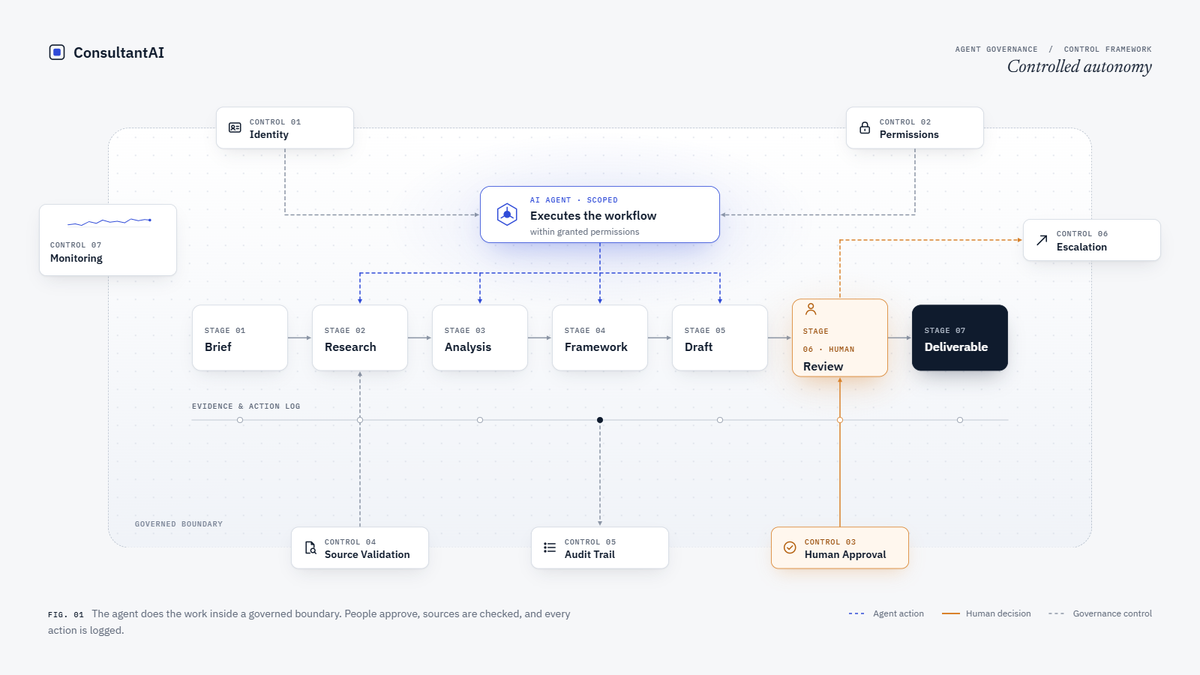This screenshot has height=675, width=1200.
Task: Click the Control 01 Identity card
Action: click(x=285, y=128)
